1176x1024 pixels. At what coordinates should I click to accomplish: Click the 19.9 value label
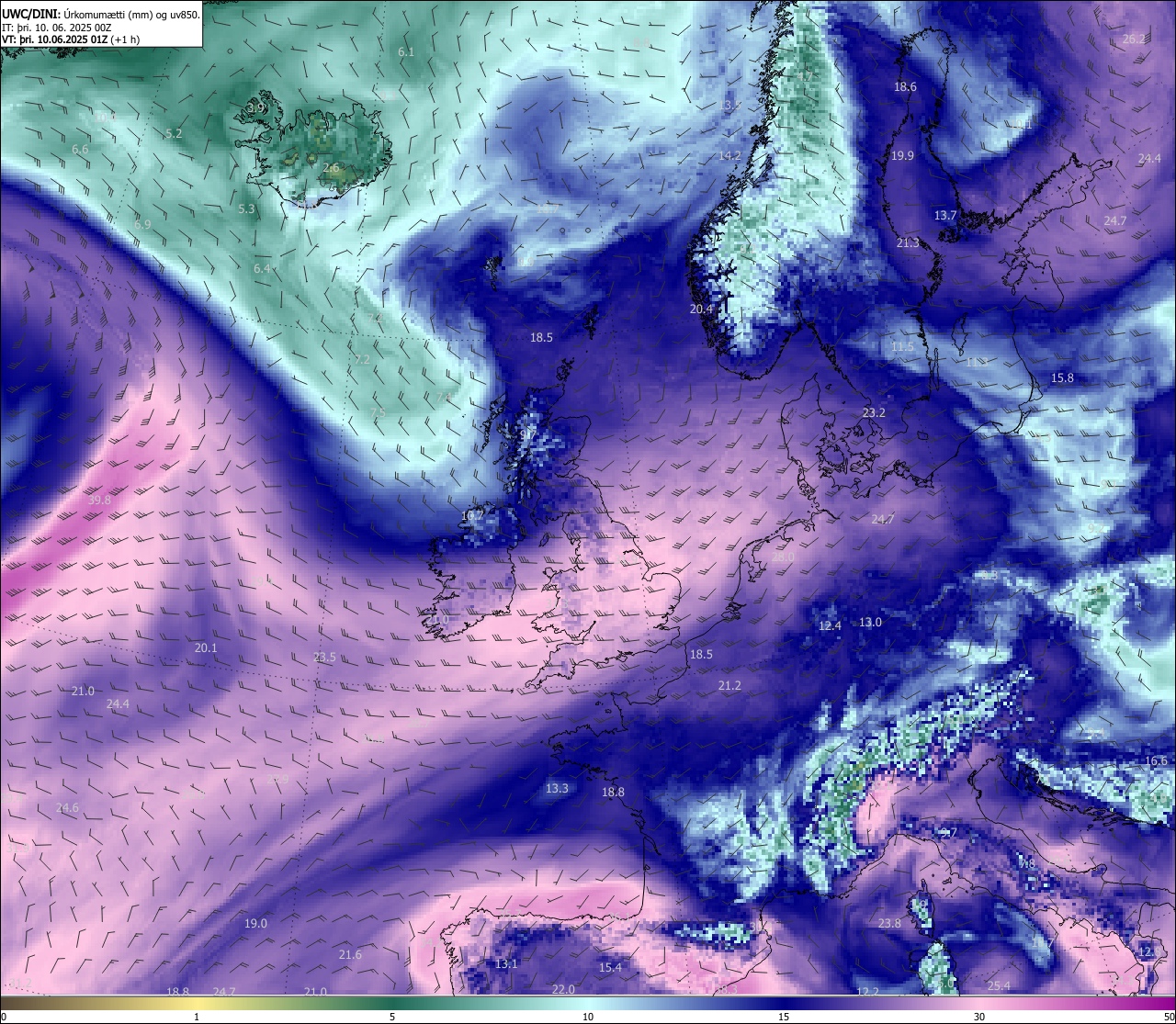coord(902,156)
